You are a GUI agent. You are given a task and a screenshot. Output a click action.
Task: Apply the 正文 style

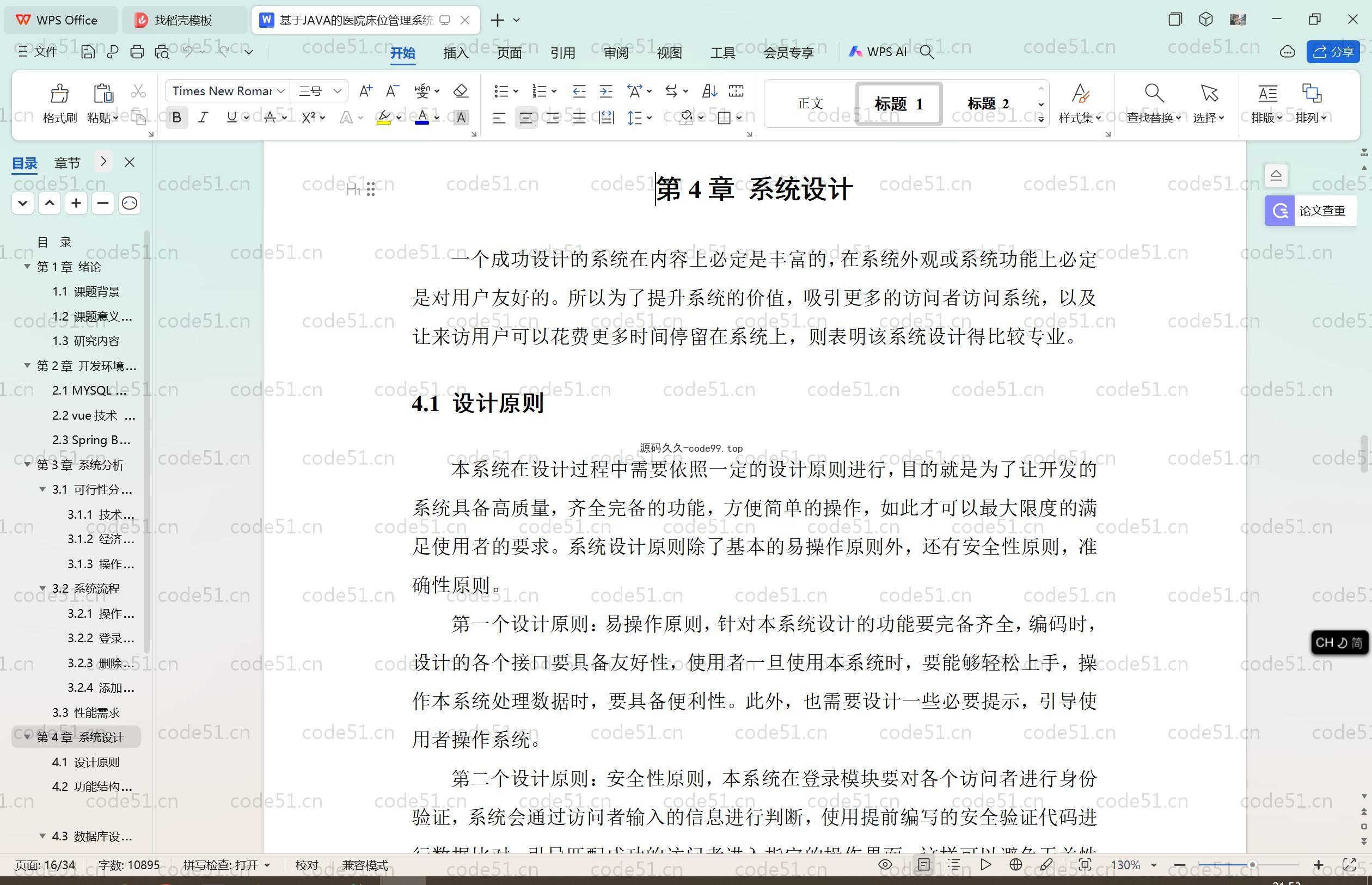point(811,103)
